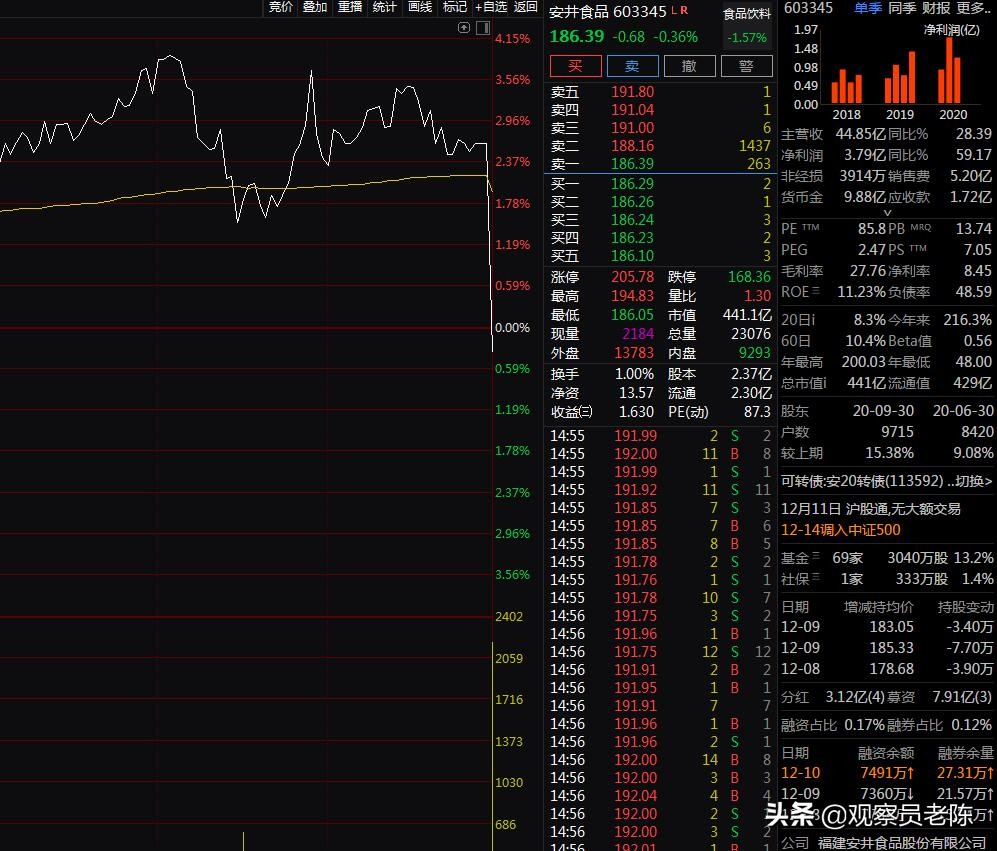
Task: Click the 募资 value 7.91亿(3)
Action: (x=962, y=697)
